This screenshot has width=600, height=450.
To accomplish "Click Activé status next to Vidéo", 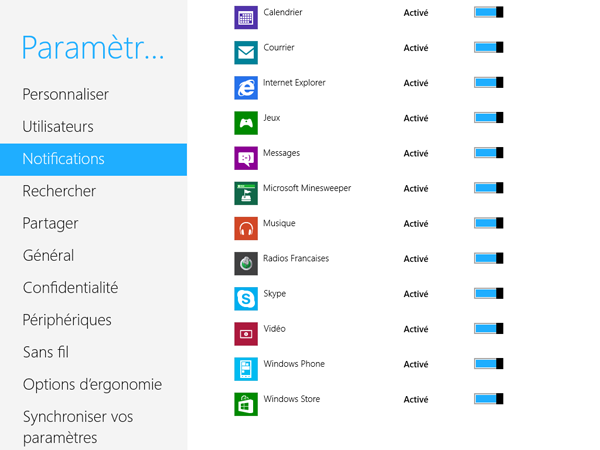I will 416,329.
